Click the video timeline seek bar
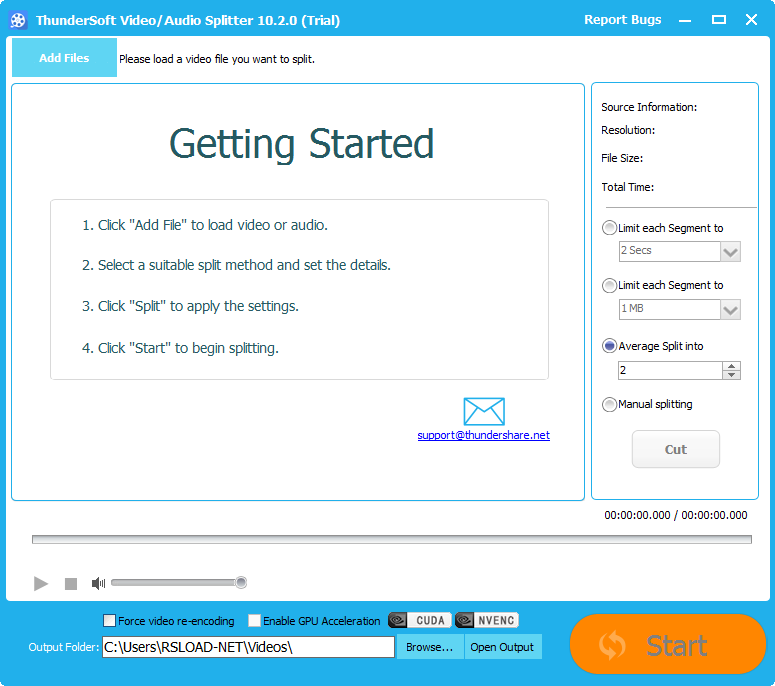The height and width of the screenshot is (686, 775). point(392,539)
